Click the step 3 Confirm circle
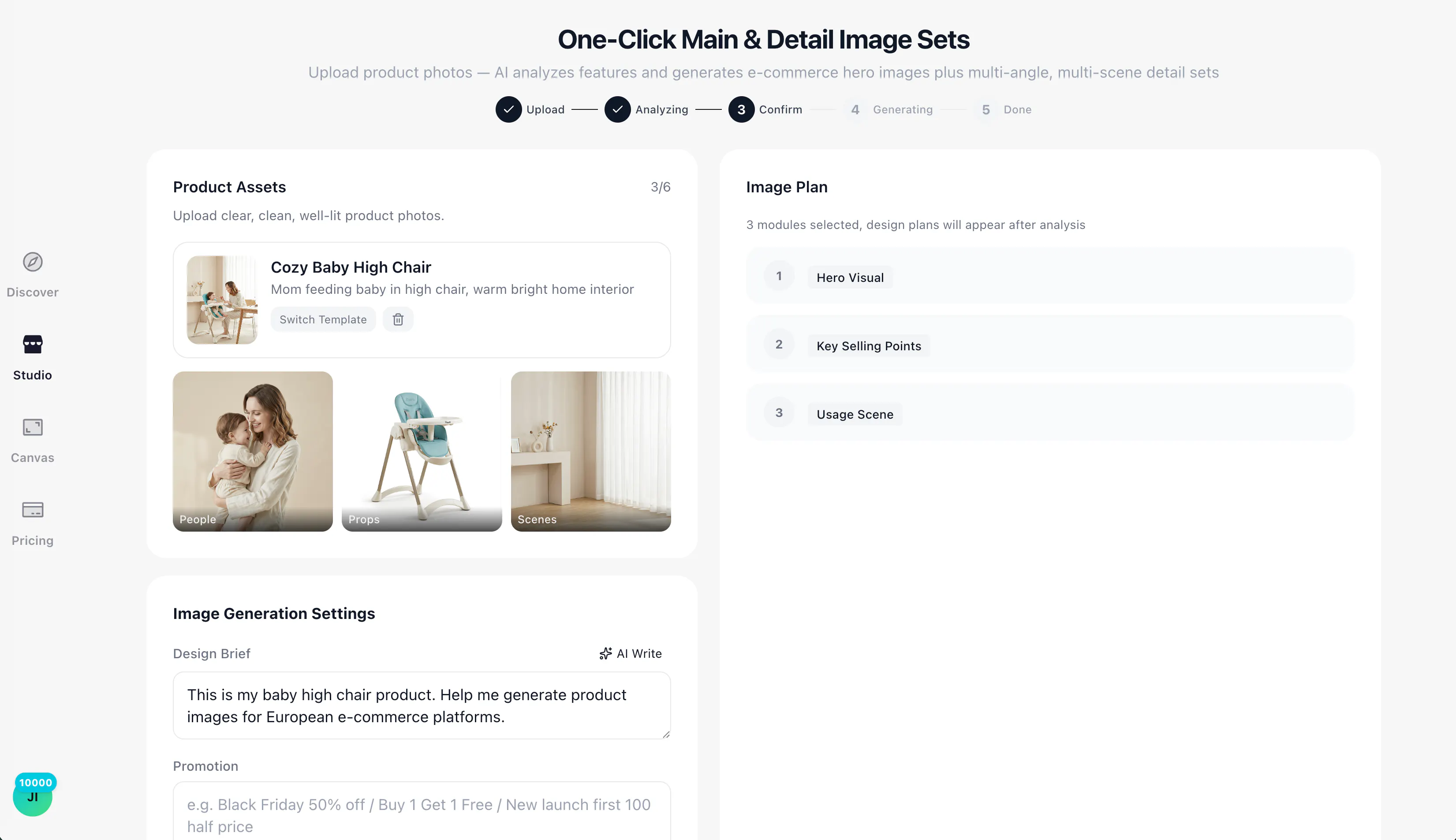This screenshot has width=1456, height=840. coord(741,109)
